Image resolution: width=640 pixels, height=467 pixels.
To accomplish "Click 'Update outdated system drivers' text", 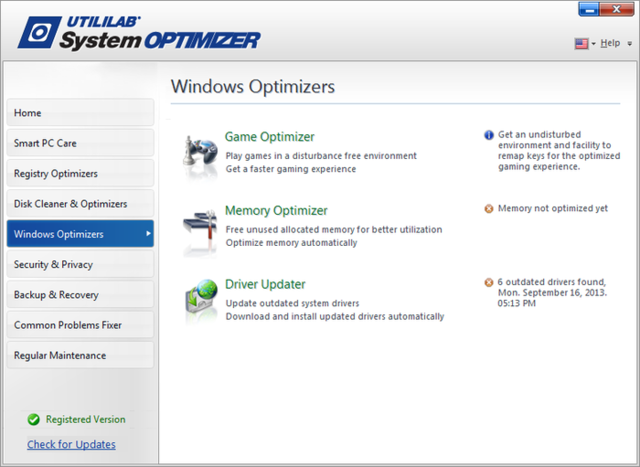I will [x=292, y=303].
